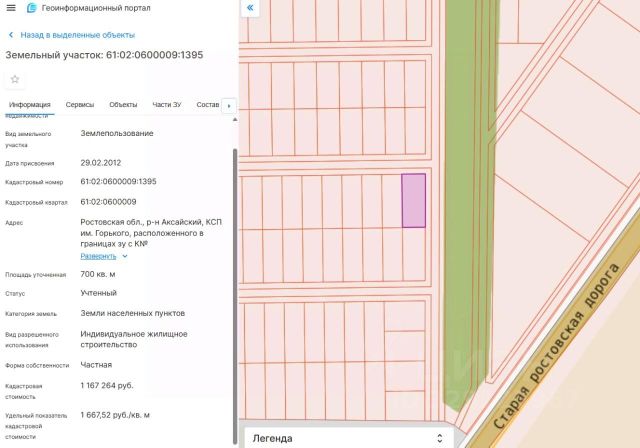
Task: Select the highlighted purple parcel on the map
Action: (414, 200)
